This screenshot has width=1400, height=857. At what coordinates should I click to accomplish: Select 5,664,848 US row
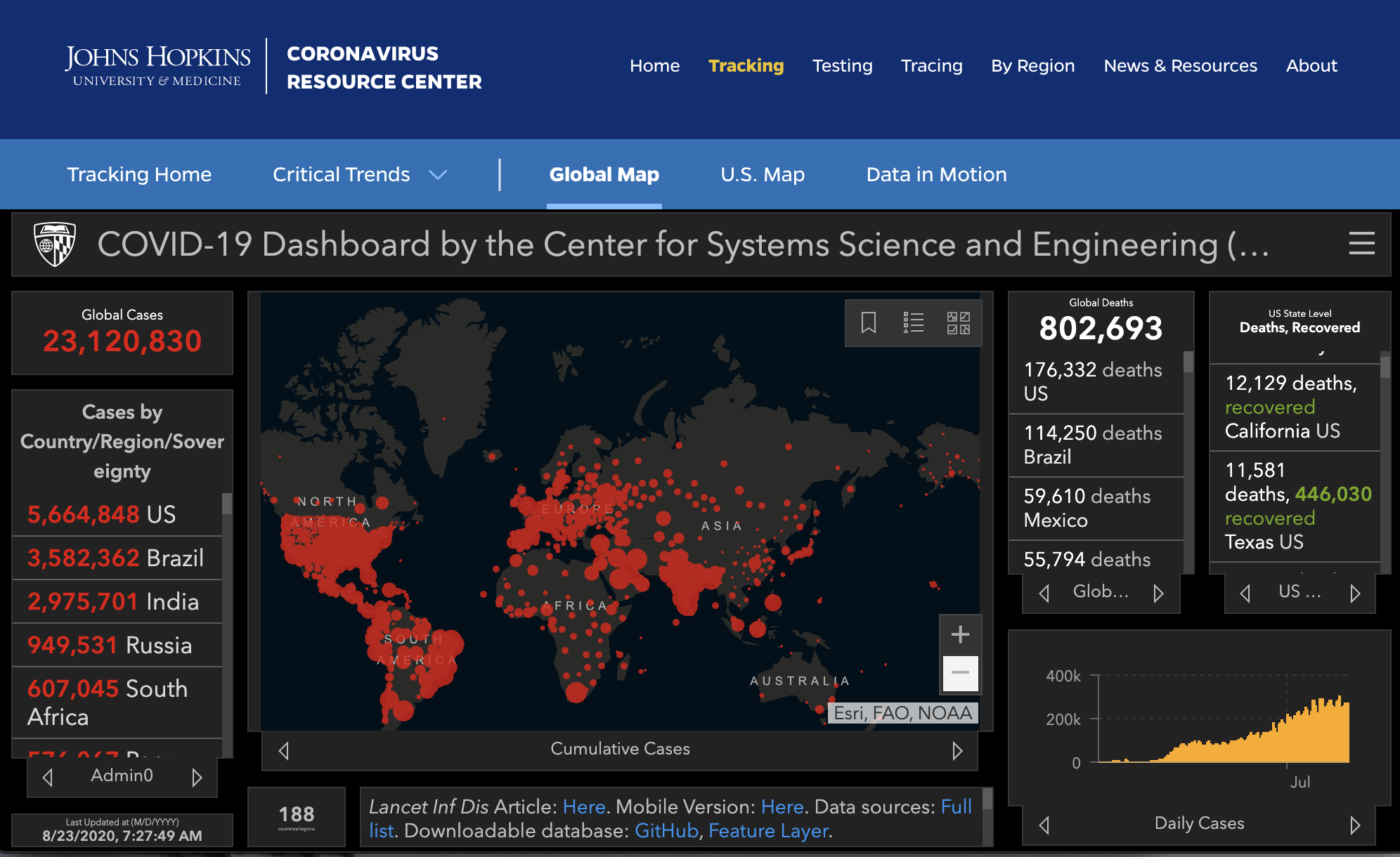pos(117,514)
